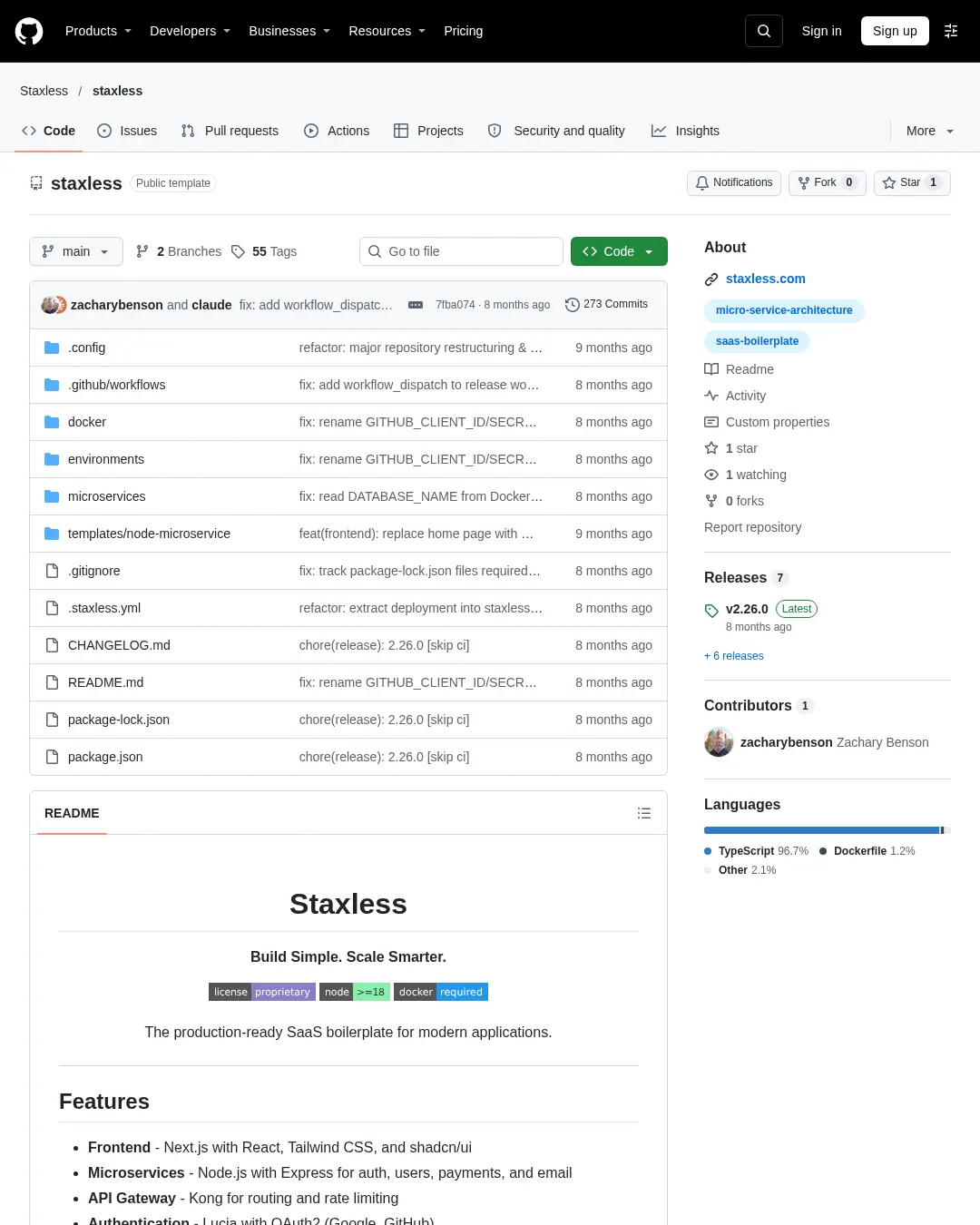This screenshot has height=1225, width=980.
Task: Click the release tag icon beside v2.26.0
Action: click(x=711, y=611)
